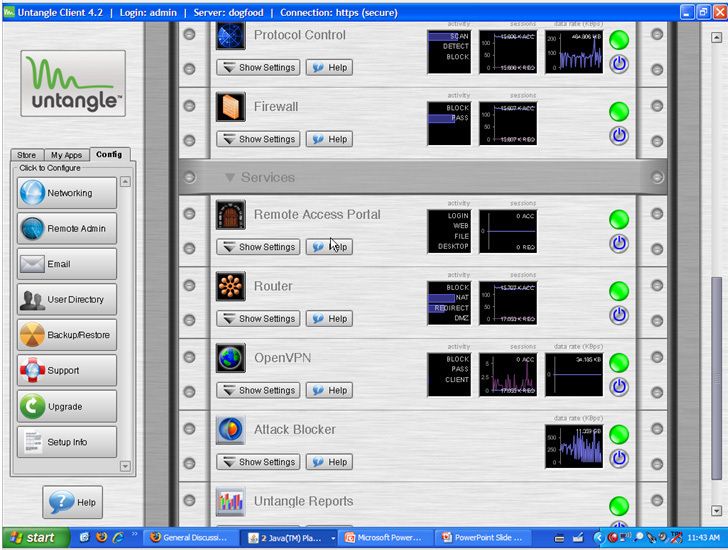This screenshot has height=550, width=728.
Task: Click config list scroll-down arrow
Action: [x=125, y=466]
